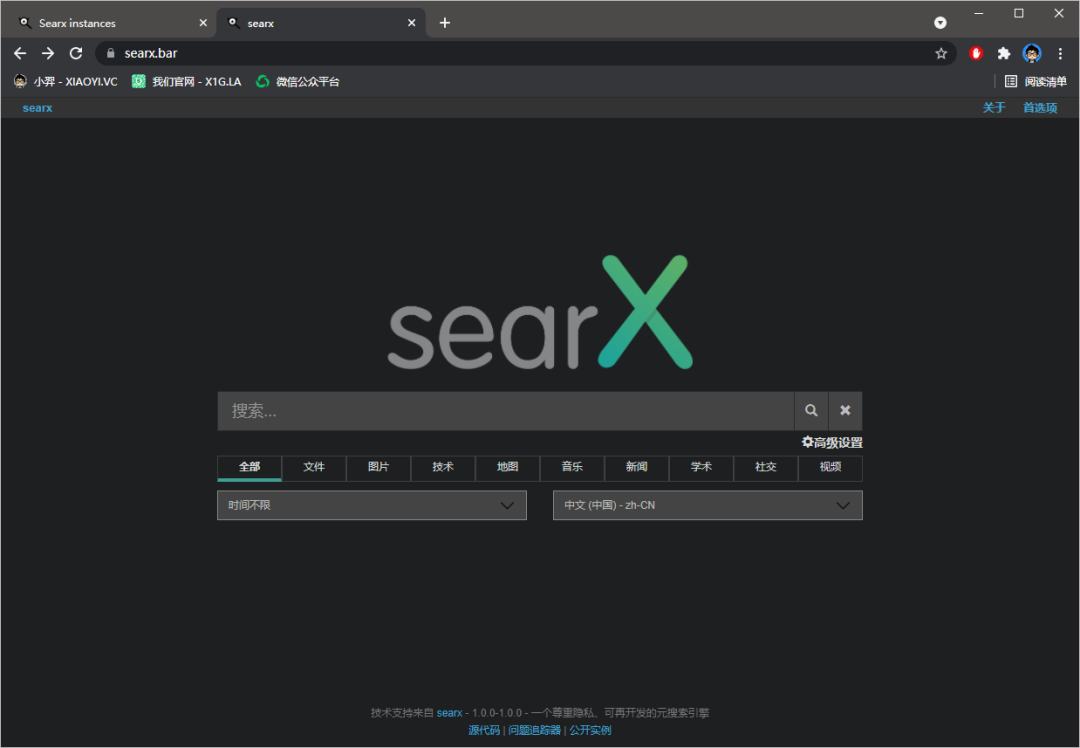Click the red adblock extension icon
The width and height of the screenshot is (1080, 748).
[x=976, y=53]
